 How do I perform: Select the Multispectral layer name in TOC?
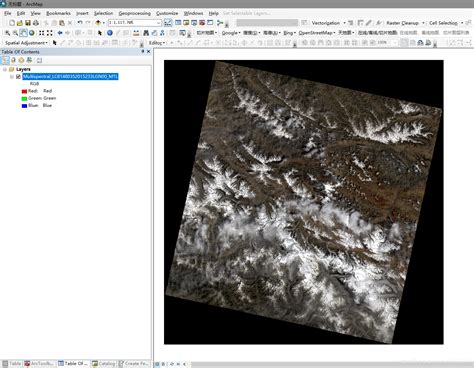70,77
